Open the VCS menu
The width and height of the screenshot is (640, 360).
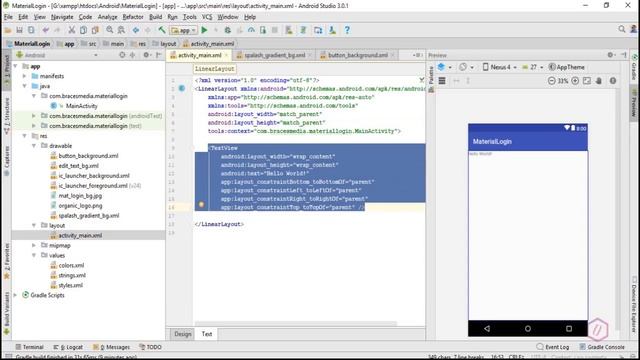pyautogui.click(x=207, y=17)
